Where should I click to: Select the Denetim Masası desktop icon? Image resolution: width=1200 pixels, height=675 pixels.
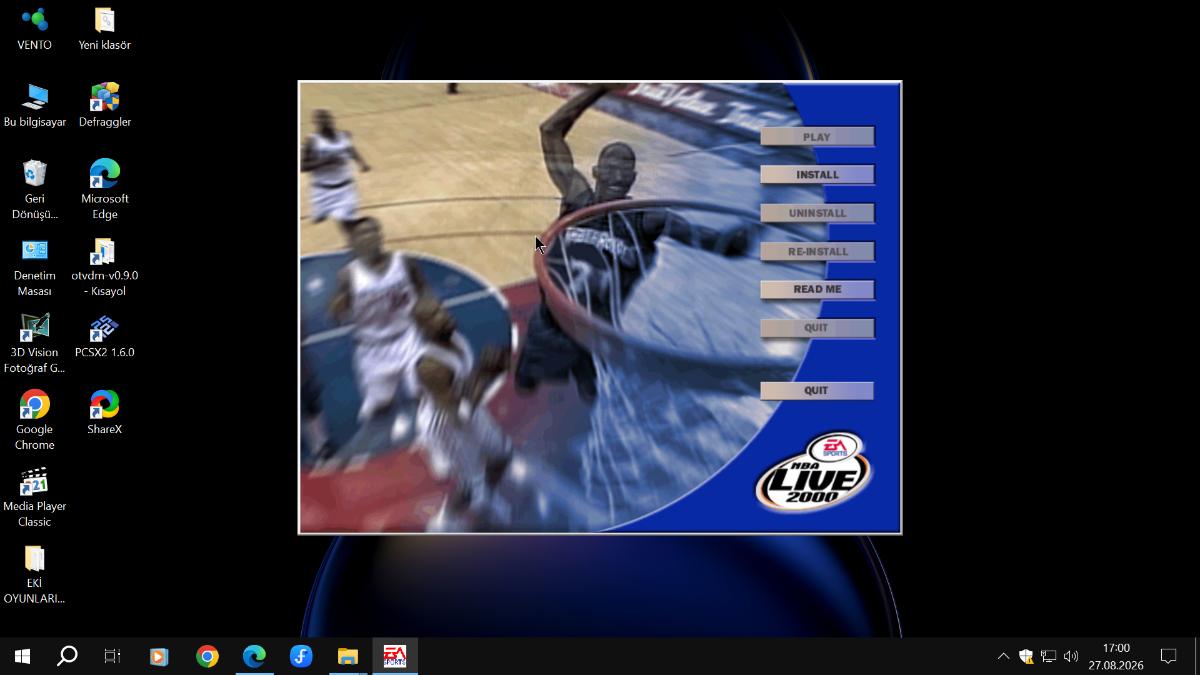click(34, 267)
